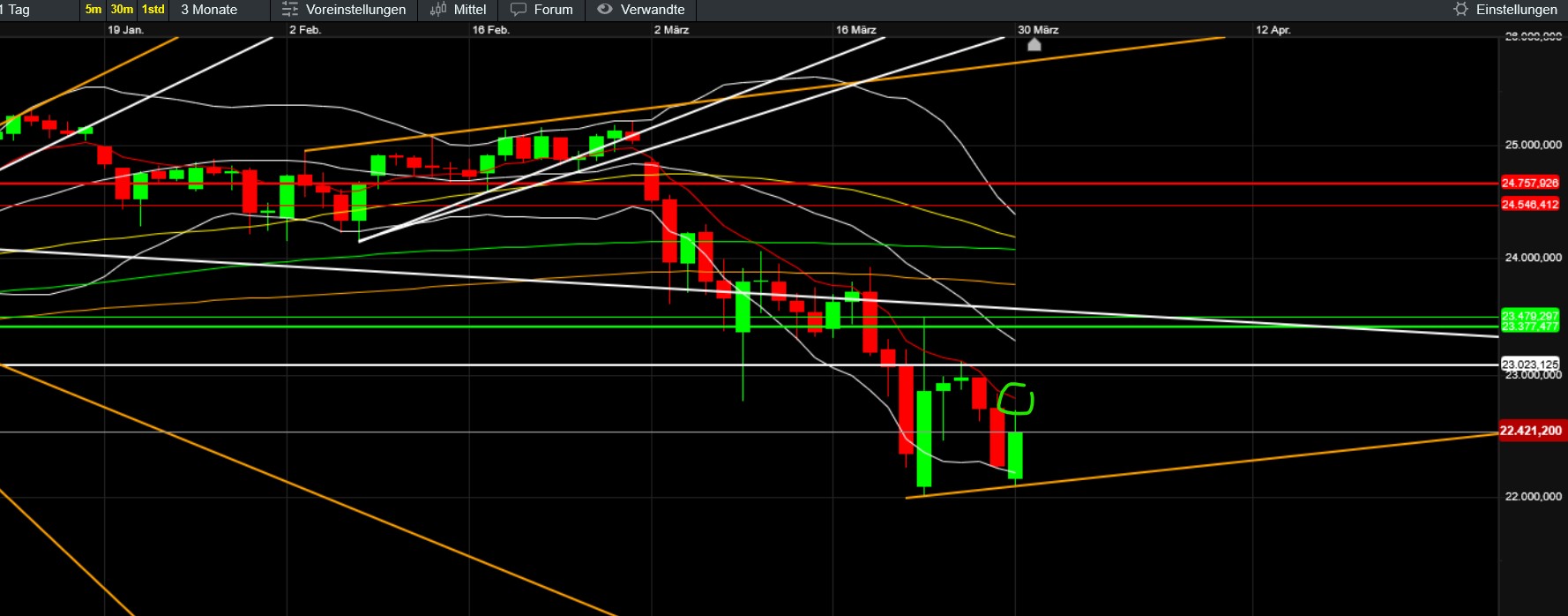Open the 1 Tag interval dropdown

point(18,10)
